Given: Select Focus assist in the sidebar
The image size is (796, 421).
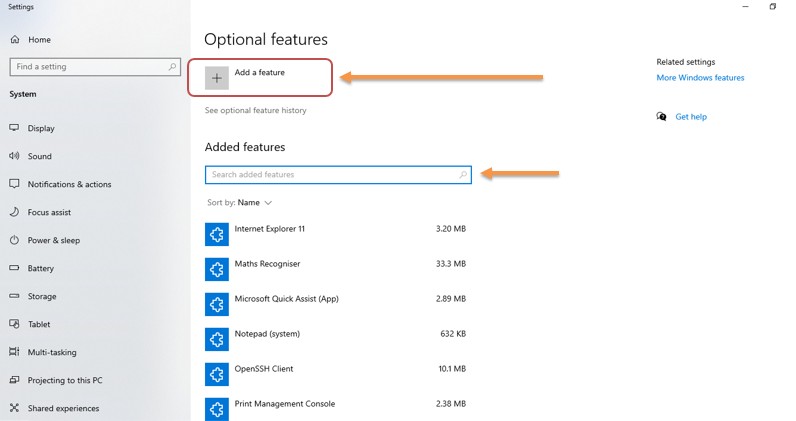Looking at the screenshot, I should 49,212.
